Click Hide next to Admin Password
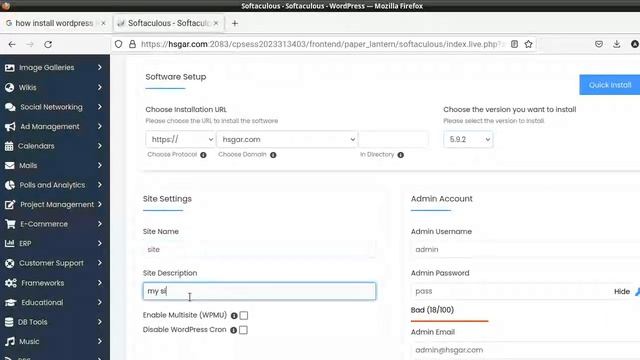The height and width of the screenshot is (360, 640). click(x=622, y=291)
